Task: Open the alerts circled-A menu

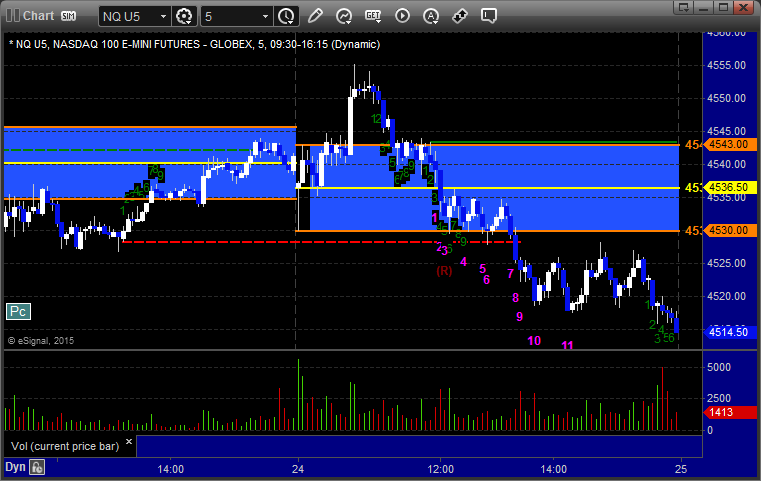Action: 430,17
